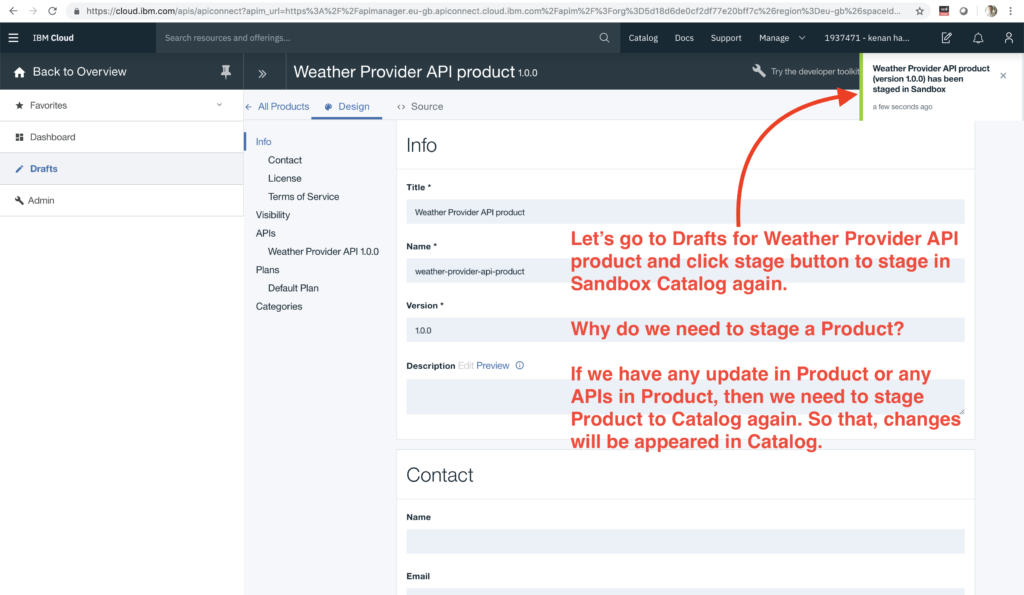Screen dimensions: 1024x595
Task: Open Support in the top bar
Action: [x=726, y=38]
